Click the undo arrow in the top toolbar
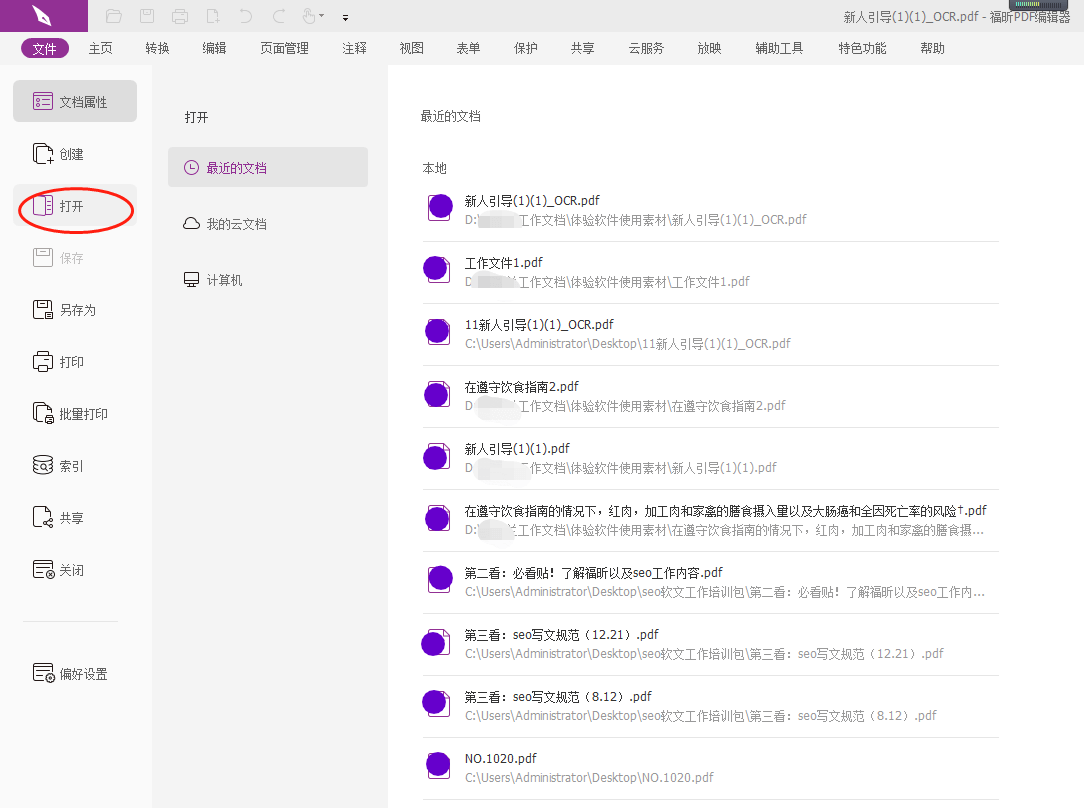 [x=246, y=16]
